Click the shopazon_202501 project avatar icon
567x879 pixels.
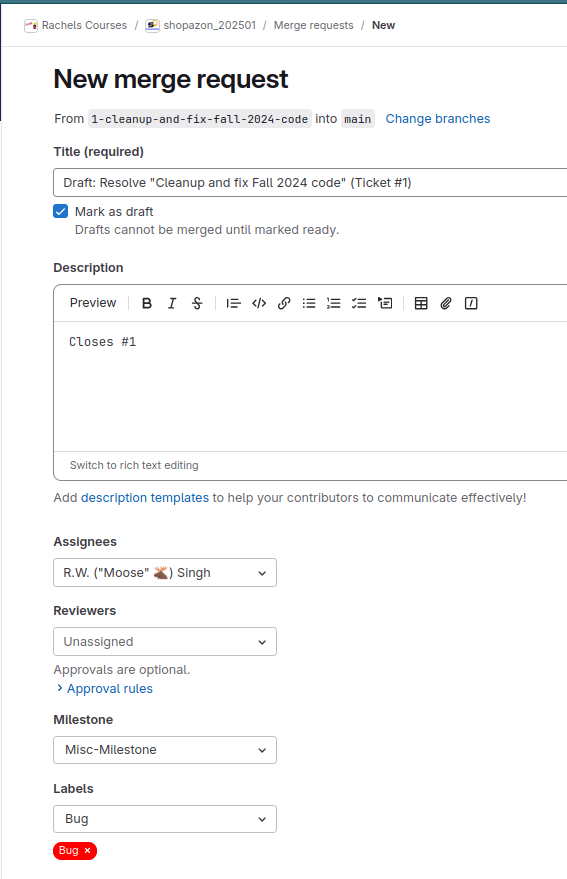152,26
